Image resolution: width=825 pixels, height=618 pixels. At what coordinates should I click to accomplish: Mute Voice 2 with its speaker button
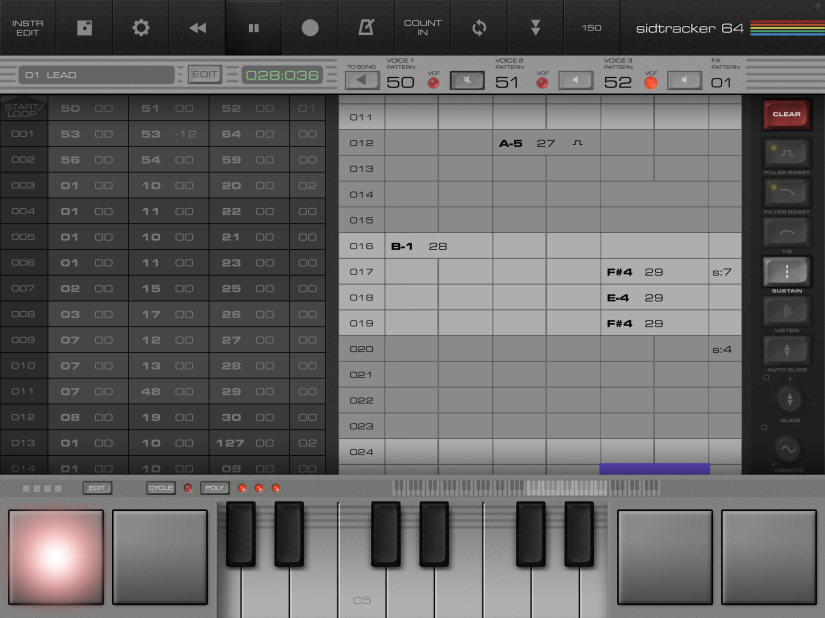point(576,80)
